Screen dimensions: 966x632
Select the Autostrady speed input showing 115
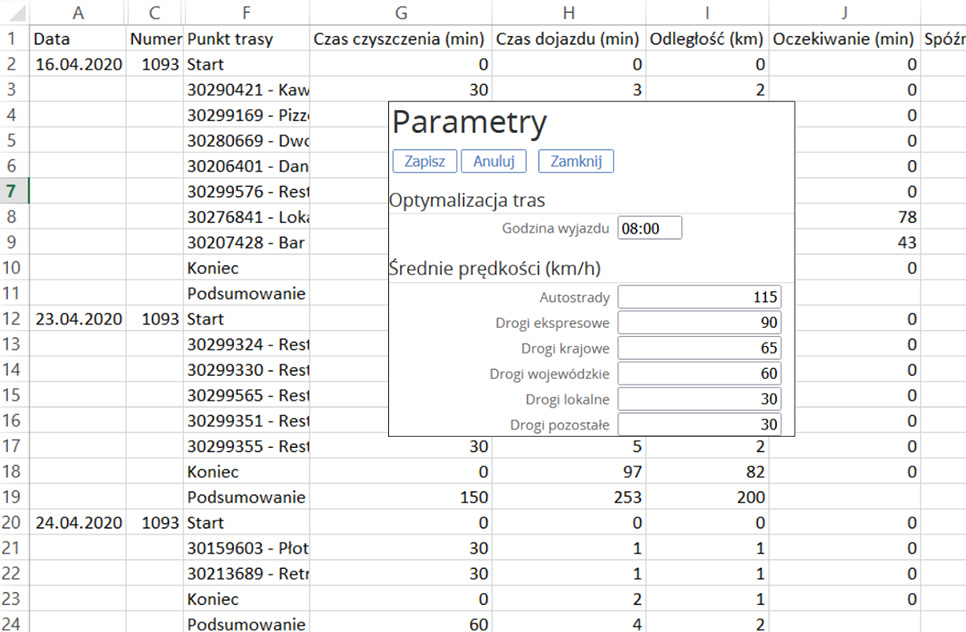click(699, 296)
